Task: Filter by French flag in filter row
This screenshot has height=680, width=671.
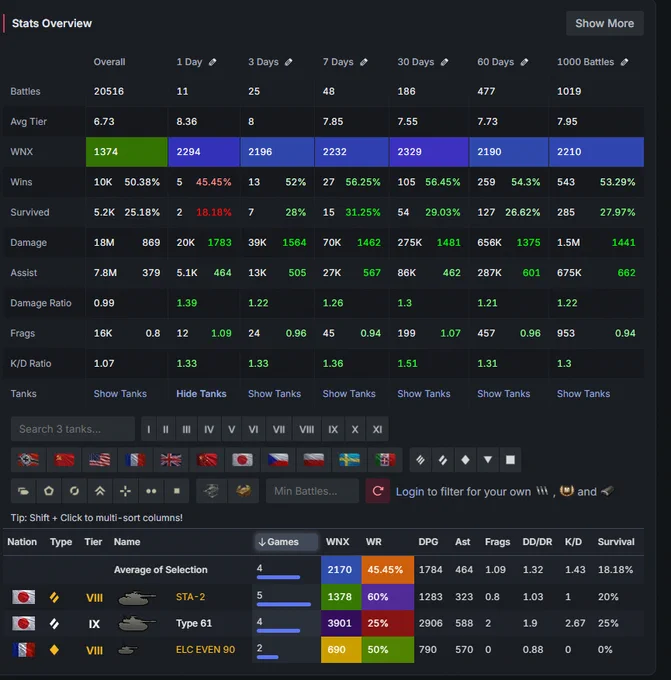Action: coord(135,460)
